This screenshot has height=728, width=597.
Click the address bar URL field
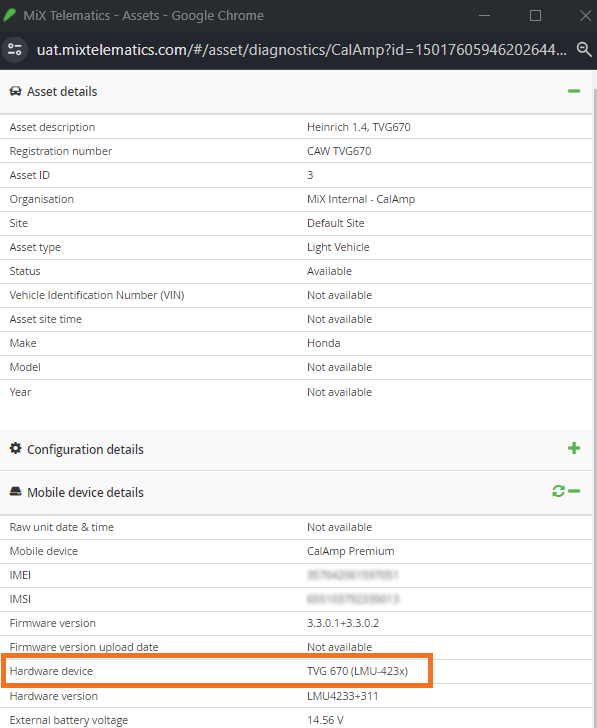[x=302, y=50]
